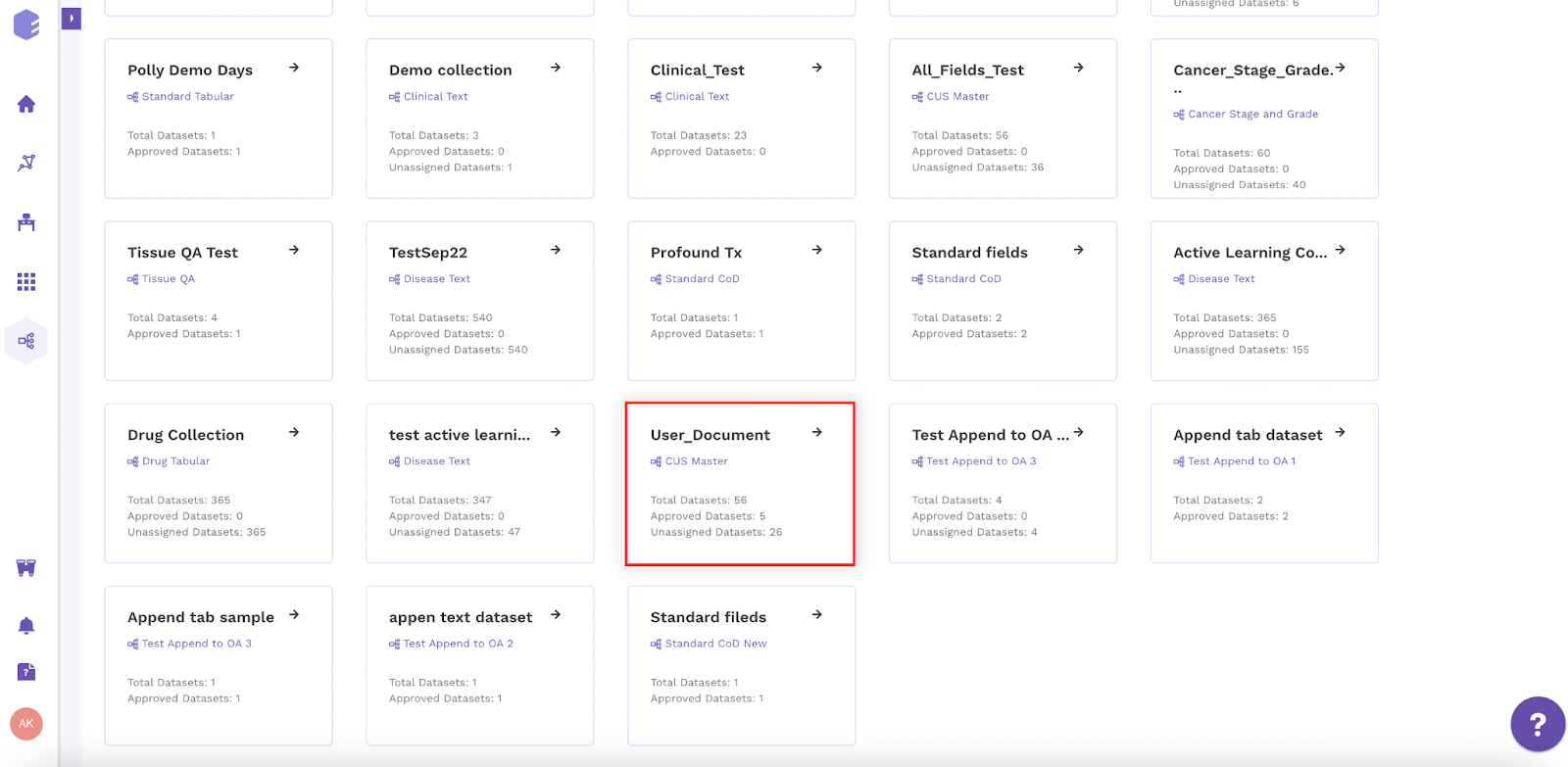Open Standard fields collection arrow
The width and height of the screenshot is (1568, 767).
pyautogui.click(x=1079, y=250)
